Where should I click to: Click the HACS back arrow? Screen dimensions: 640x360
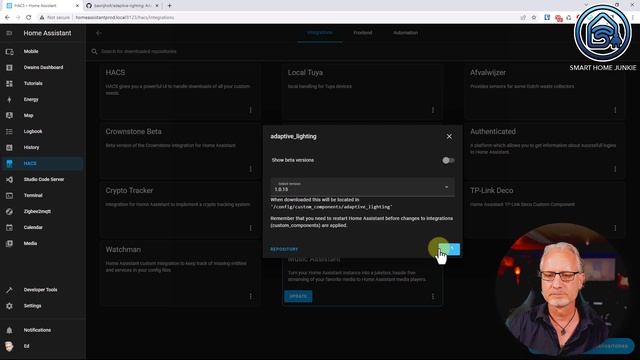pos(98,33)
